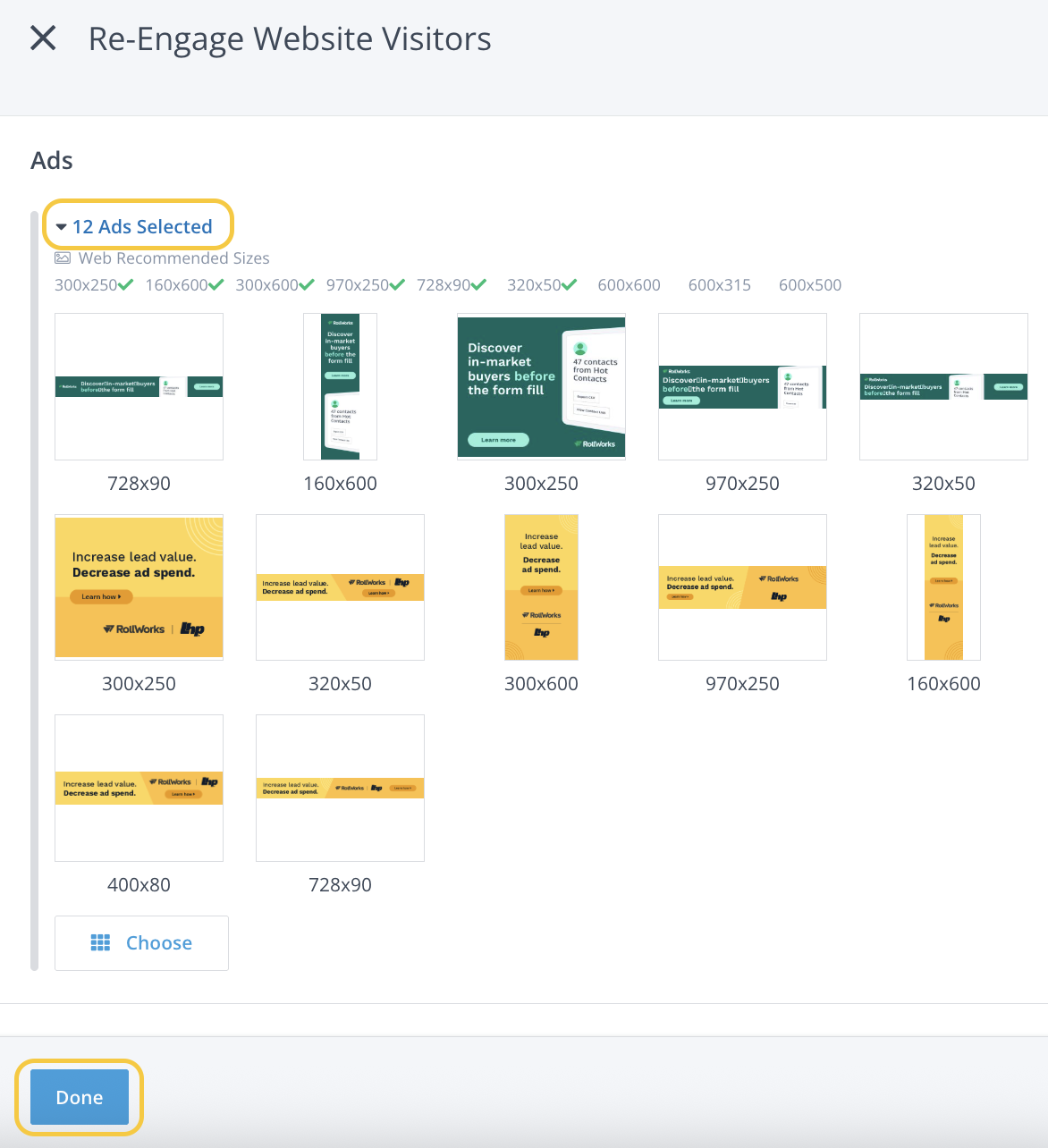Select the yellow 300x600 half-page ad
The height and width of the screenshot is (1148, 1048).
coord(541,587)
